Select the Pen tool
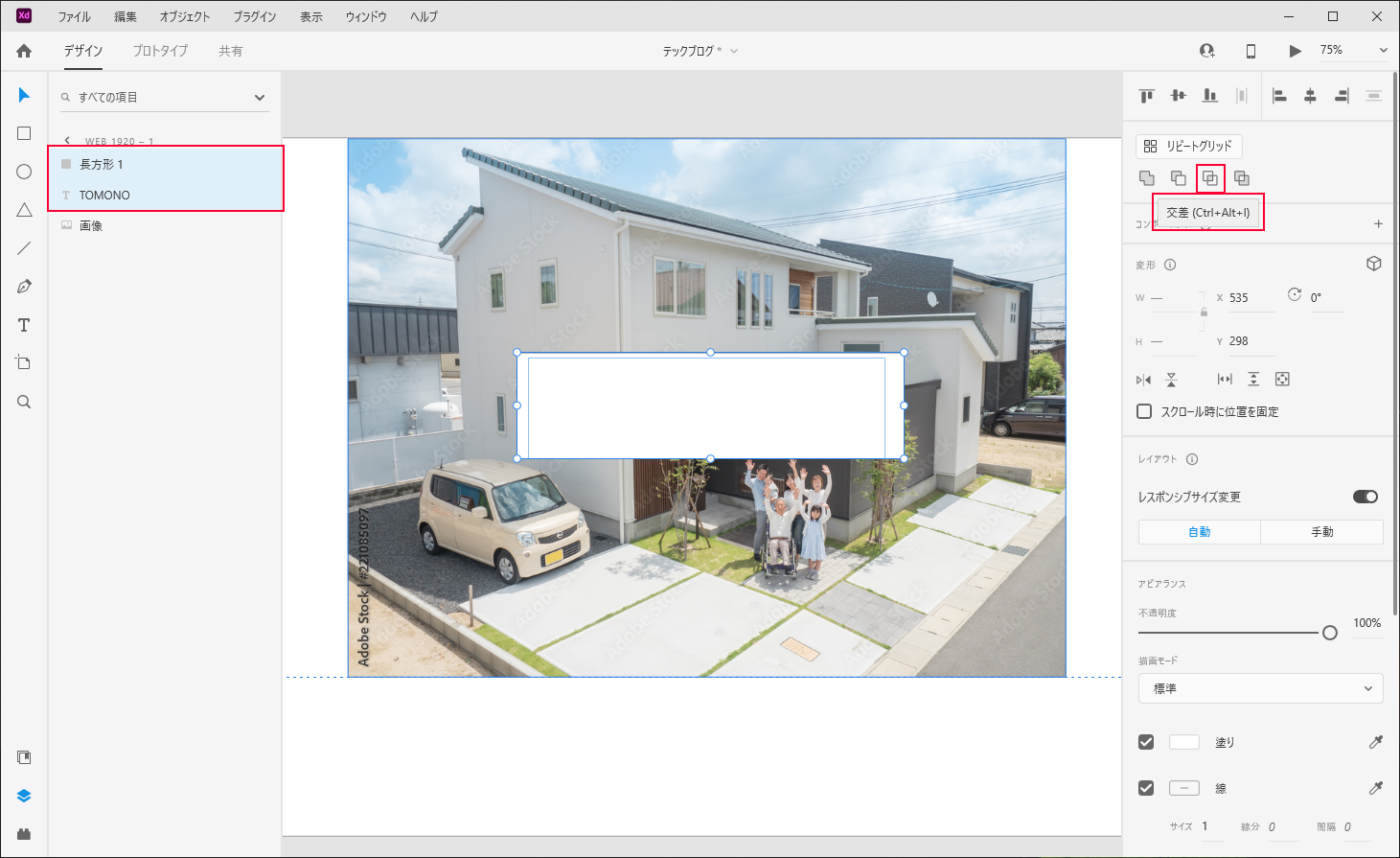The width and height of the screenshot is (1400, 858). pyautogui.click(x=23, y=286)
